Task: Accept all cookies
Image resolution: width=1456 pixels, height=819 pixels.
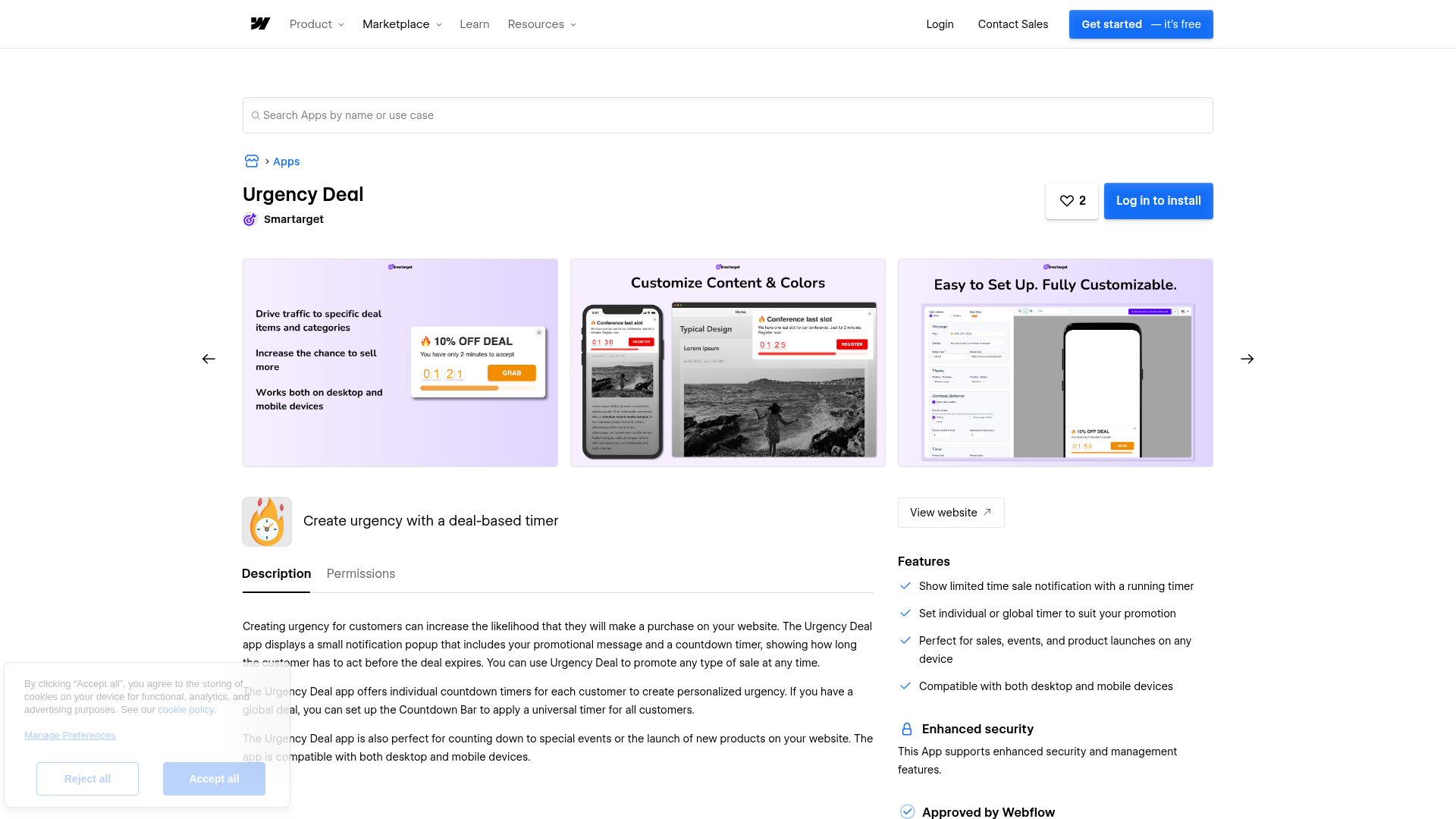Action: point(214,779)
